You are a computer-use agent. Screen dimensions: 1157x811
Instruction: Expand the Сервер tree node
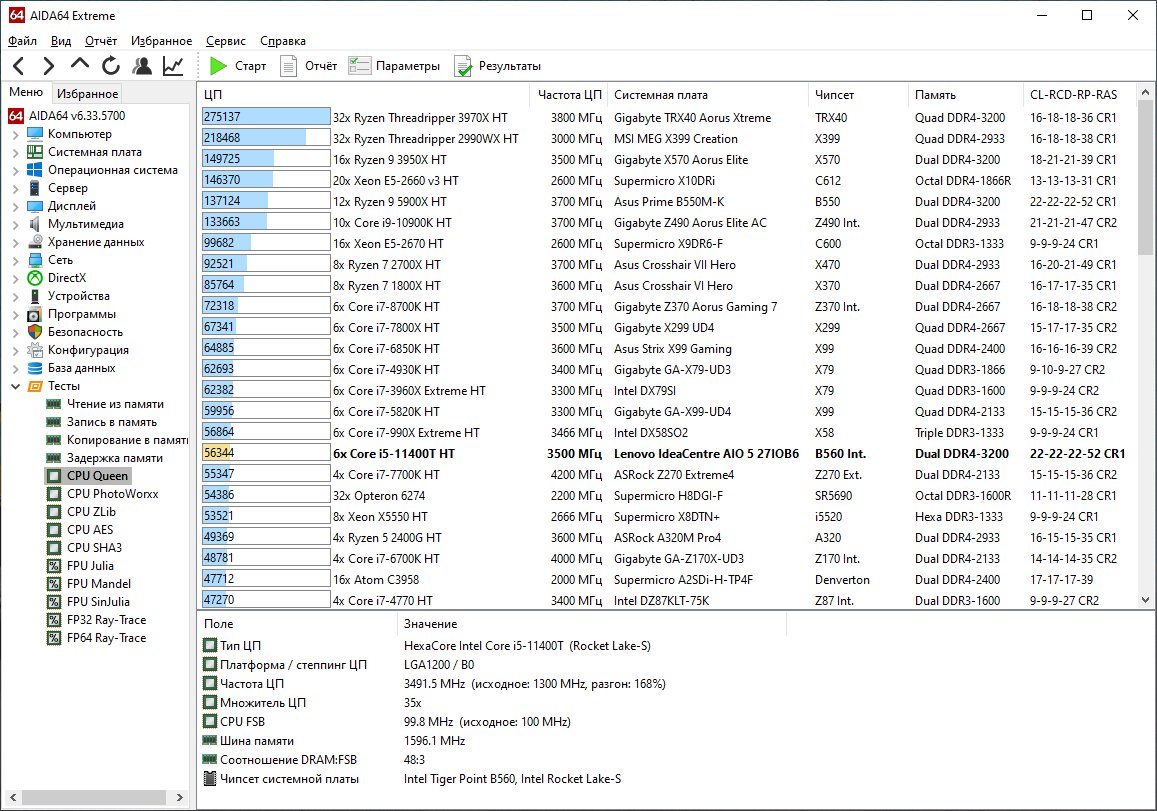tap(15, 188)
